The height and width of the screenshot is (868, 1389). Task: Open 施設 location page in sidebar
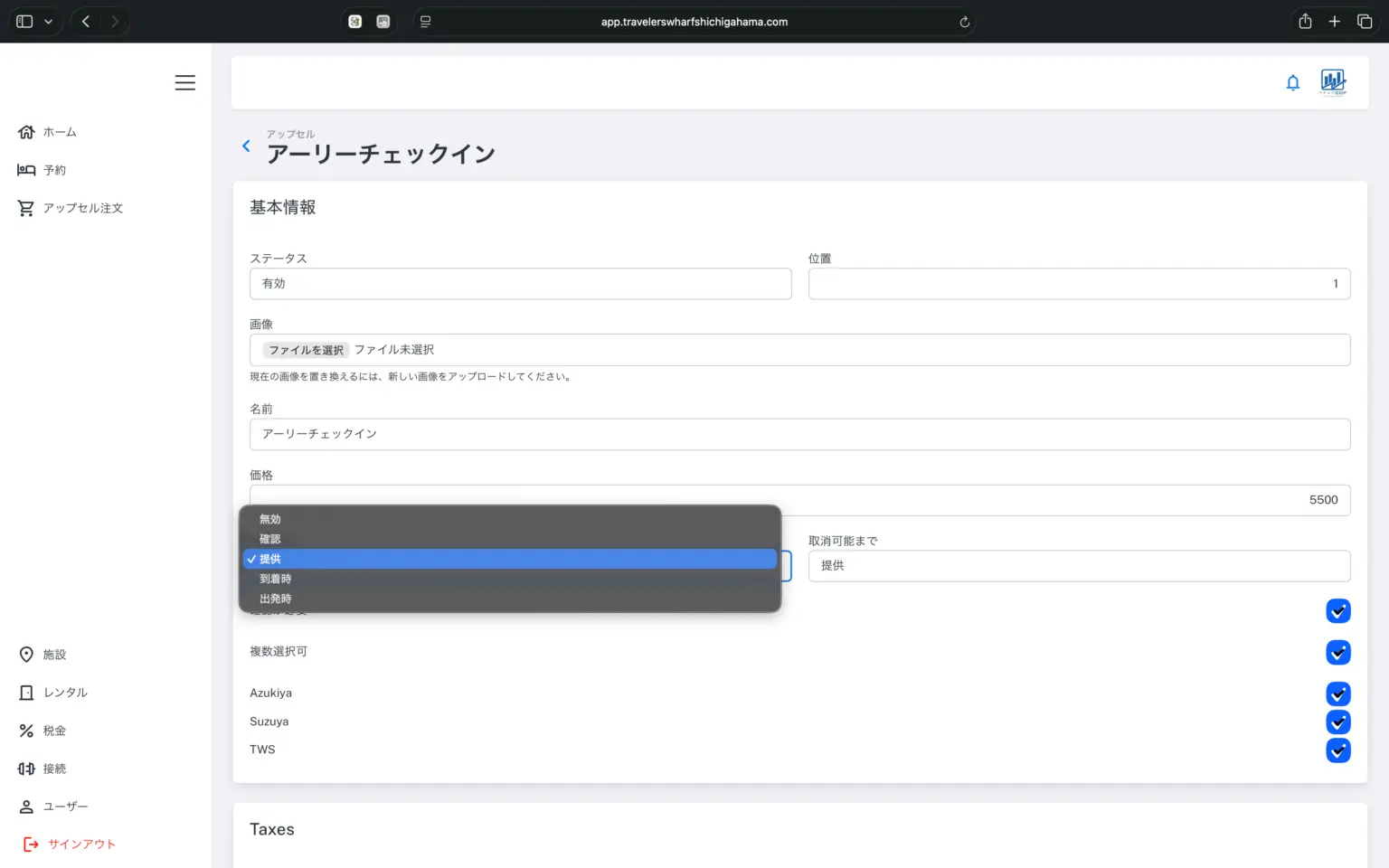[43, 655]
